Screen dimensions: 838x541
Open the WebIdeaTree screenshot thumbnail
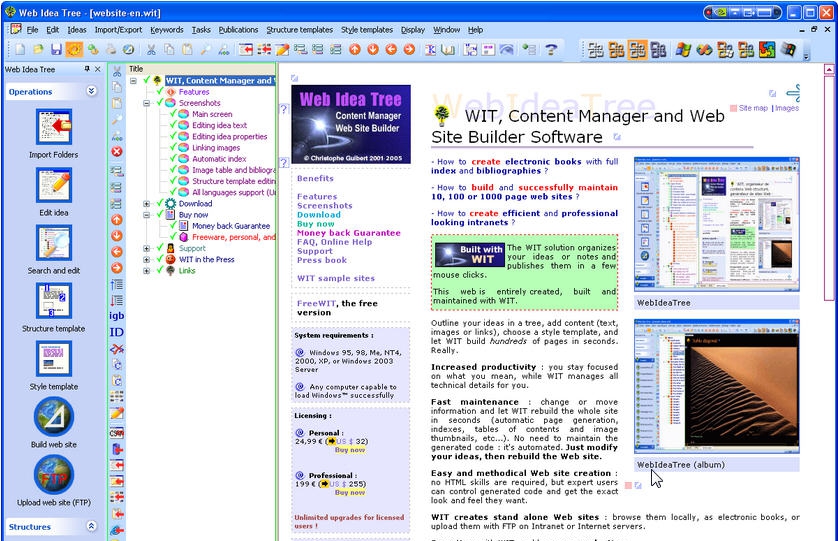coord(717,224)
